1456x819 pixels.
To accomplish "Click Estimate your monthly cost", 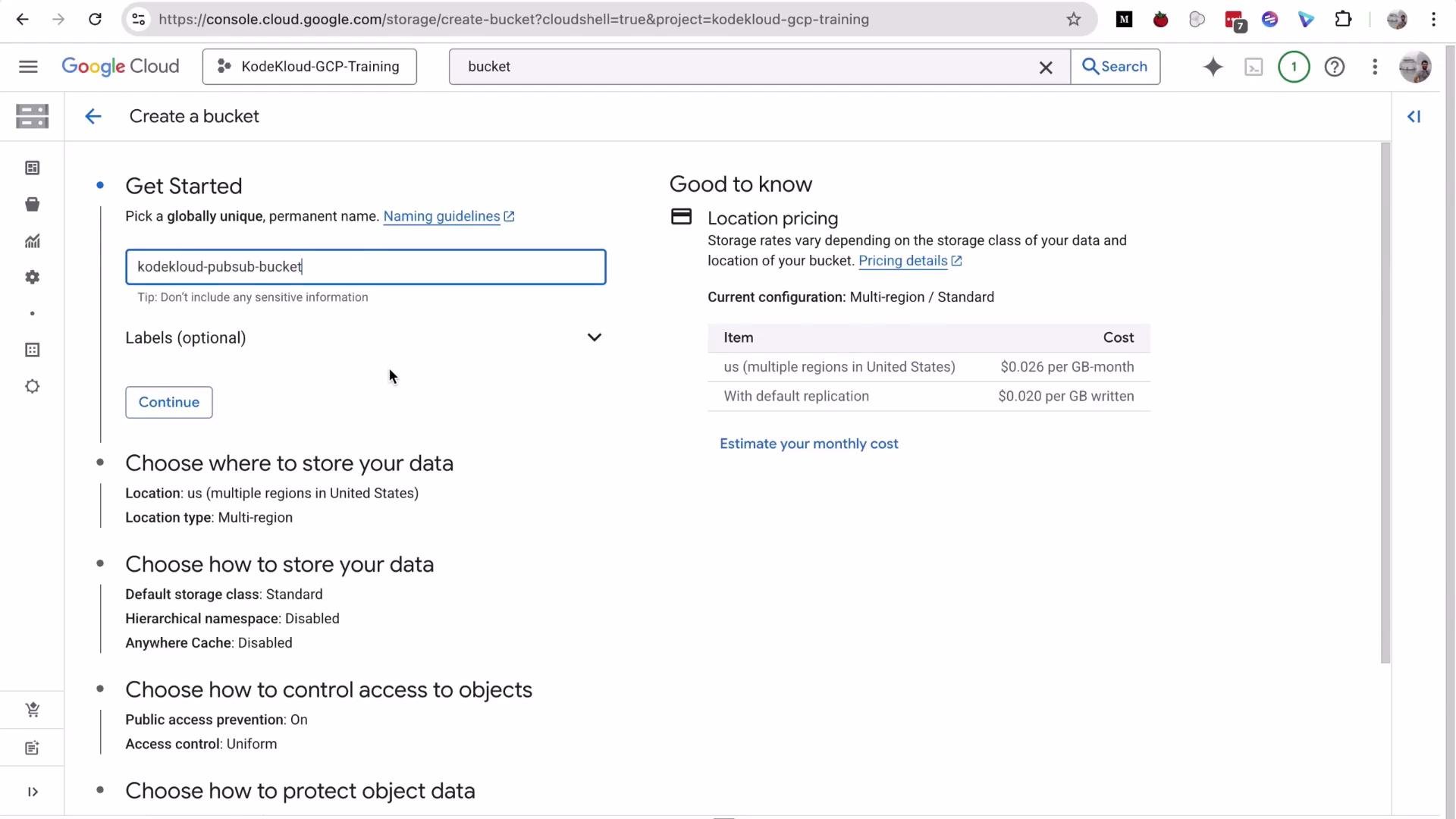I will pos(809,444).
